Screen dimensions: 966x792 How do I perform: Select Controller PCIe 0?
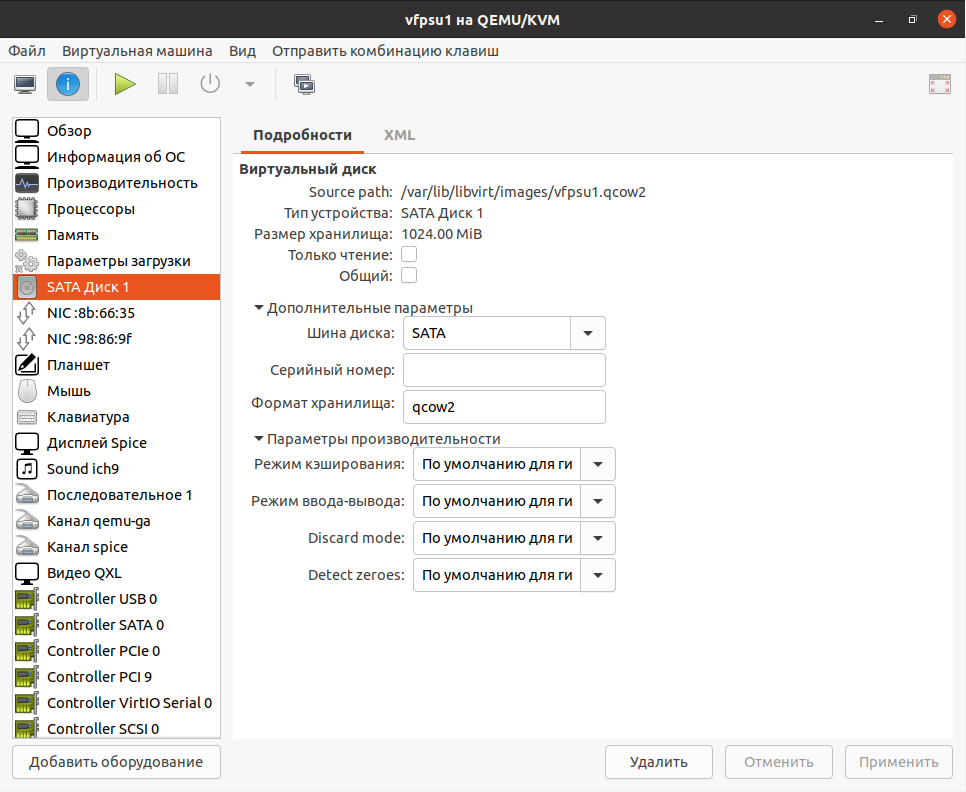click(116, 651)
